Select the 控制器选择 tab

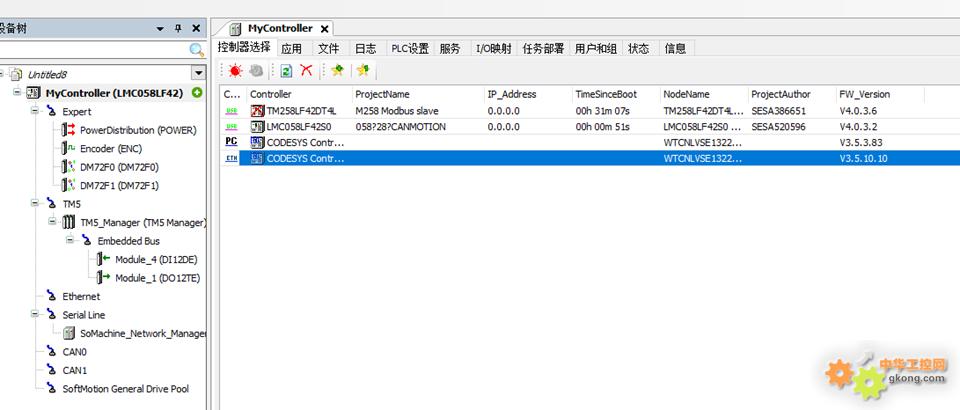[243, 48]
